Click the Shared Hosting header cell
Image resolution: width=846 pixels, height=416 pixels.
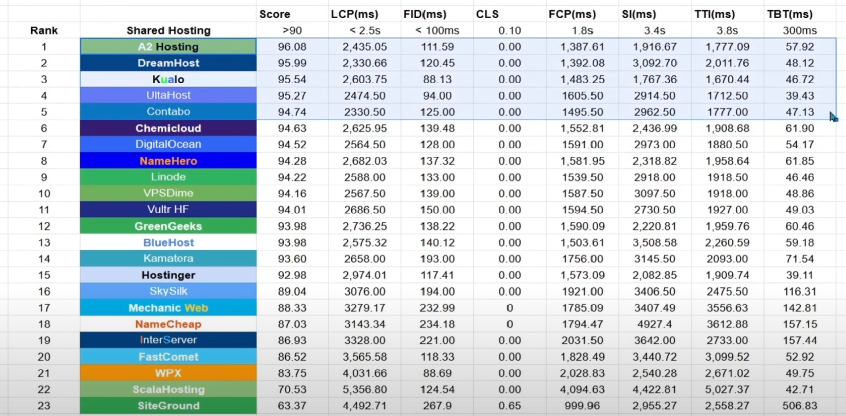point(168,31)
